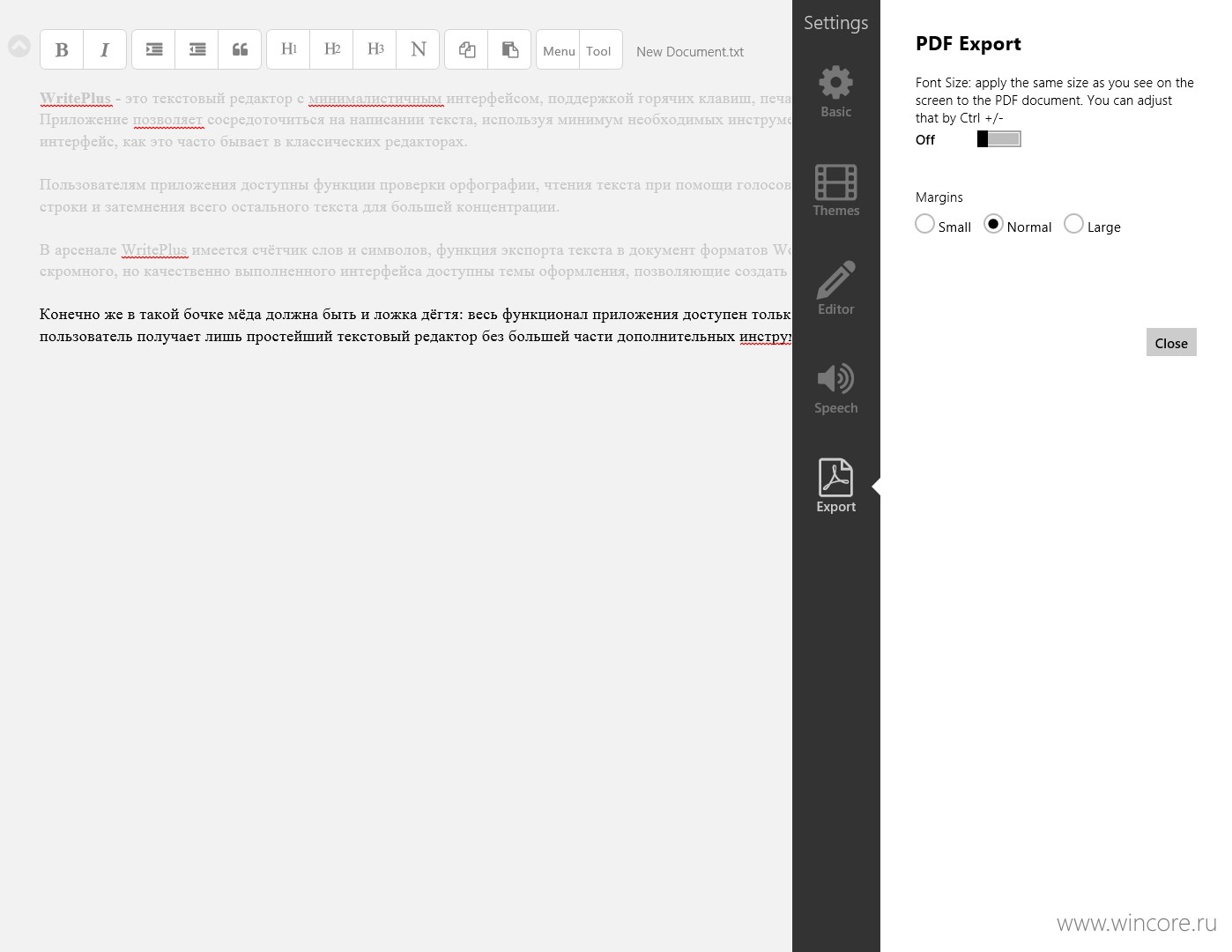1232x952 pixels.
Task: Collapse toolbar with round up-arrow icon
Action: (19, 46)
